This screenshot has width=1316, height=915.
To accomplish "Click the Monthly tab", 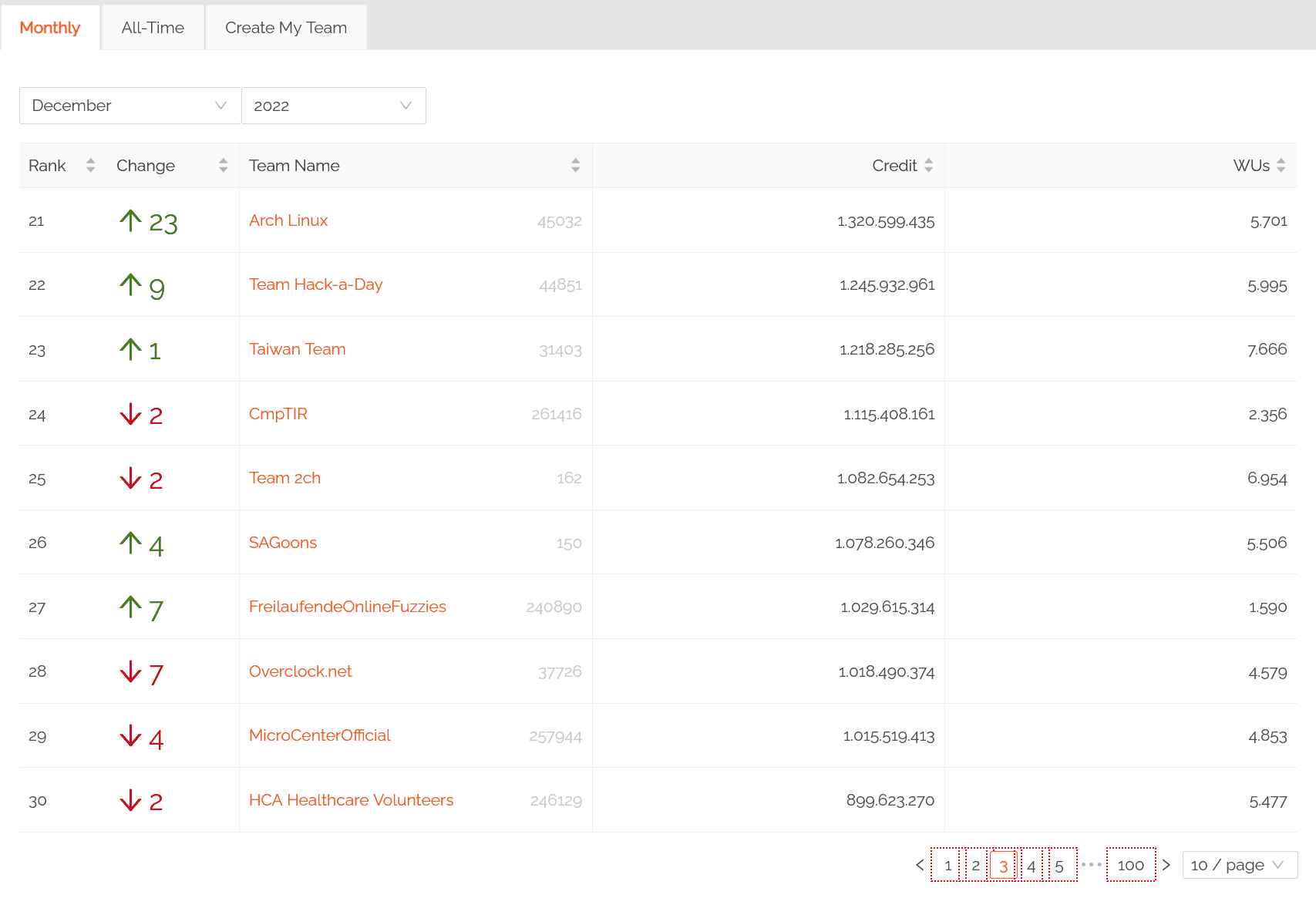I will (50, 28).
